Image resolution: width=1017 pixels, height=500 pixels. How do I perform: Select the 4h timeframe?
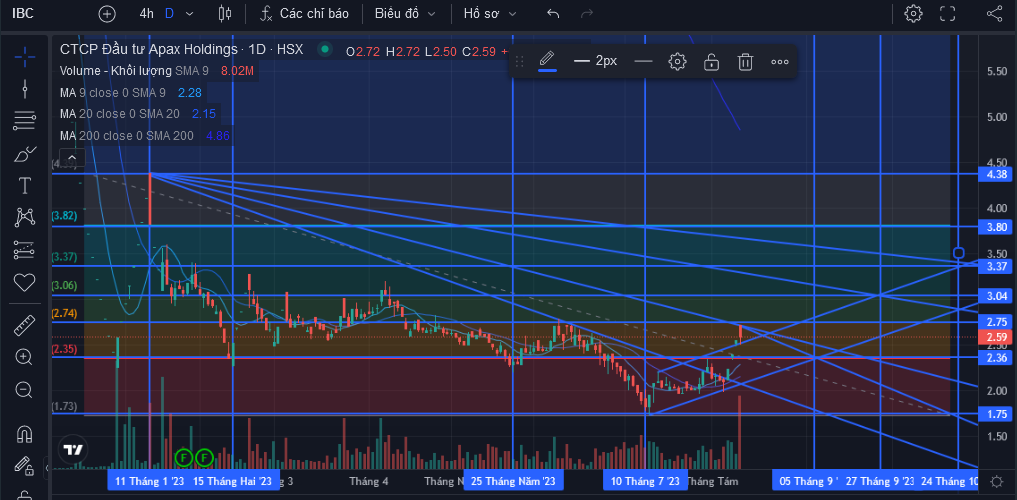click(147, 14)
